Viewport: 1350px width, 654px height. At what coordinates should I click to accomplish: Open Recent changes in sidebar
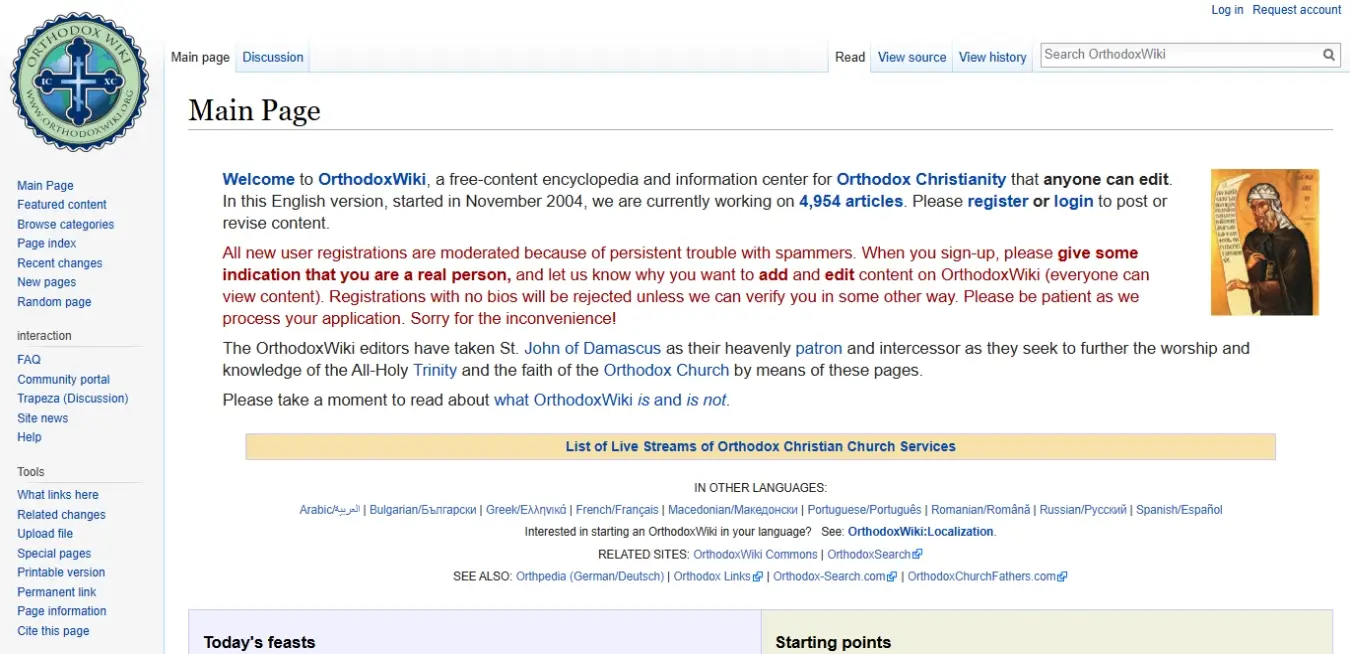click(x=60, y=264)
